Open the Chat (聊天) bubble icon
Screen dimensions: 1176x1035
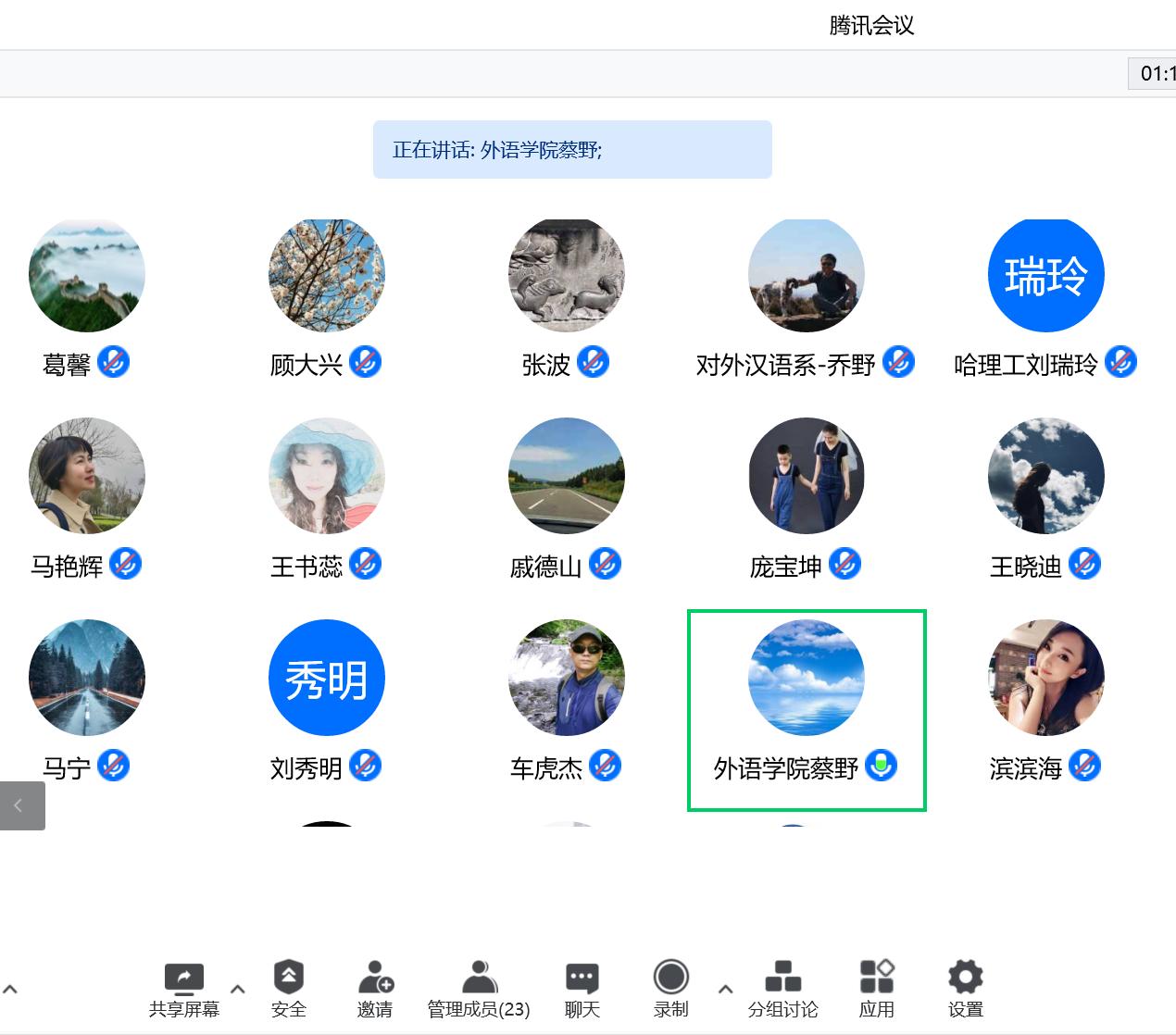[x=582, y=979]
